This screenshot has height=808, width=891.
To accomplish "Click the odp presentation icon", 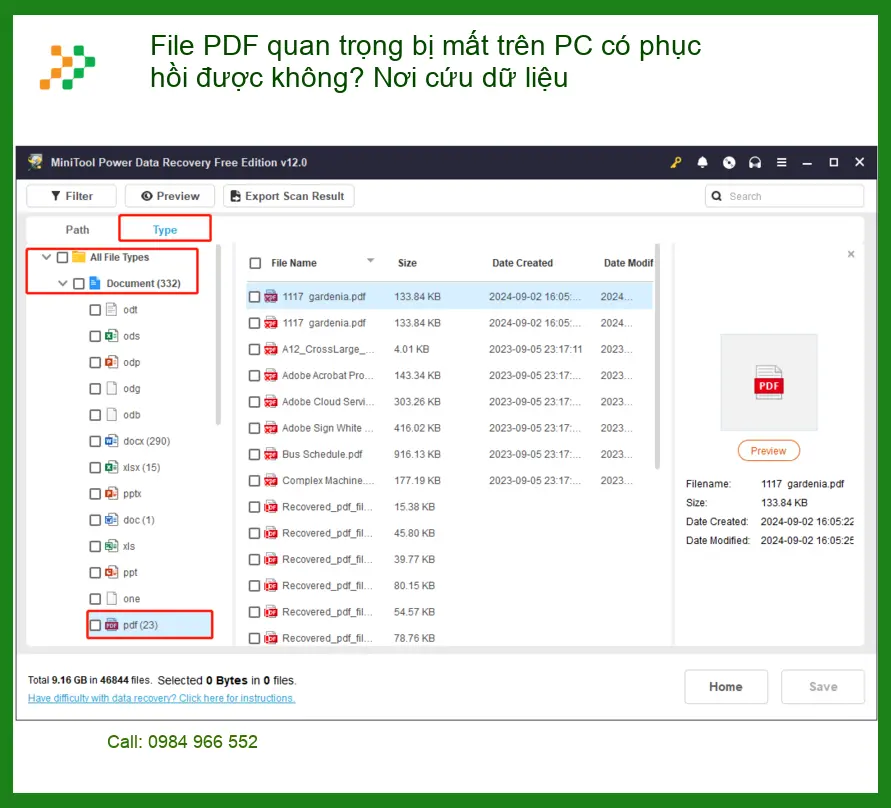I will (x=111, y=362).
